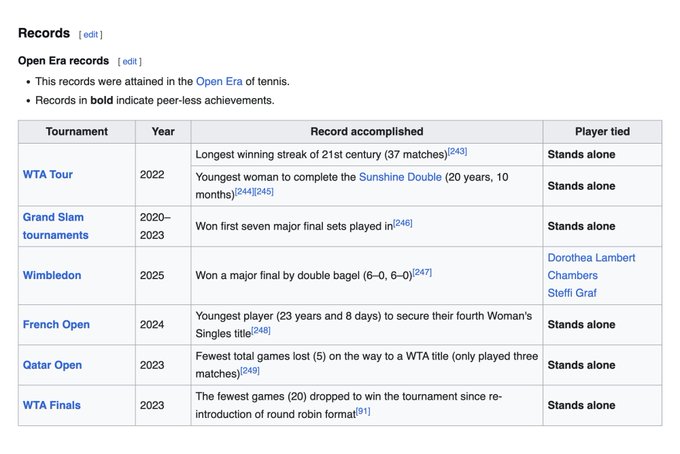Open the Wimbledon tournament link
Viewport: 680px width, 454px height.
(x=52, y=275)
